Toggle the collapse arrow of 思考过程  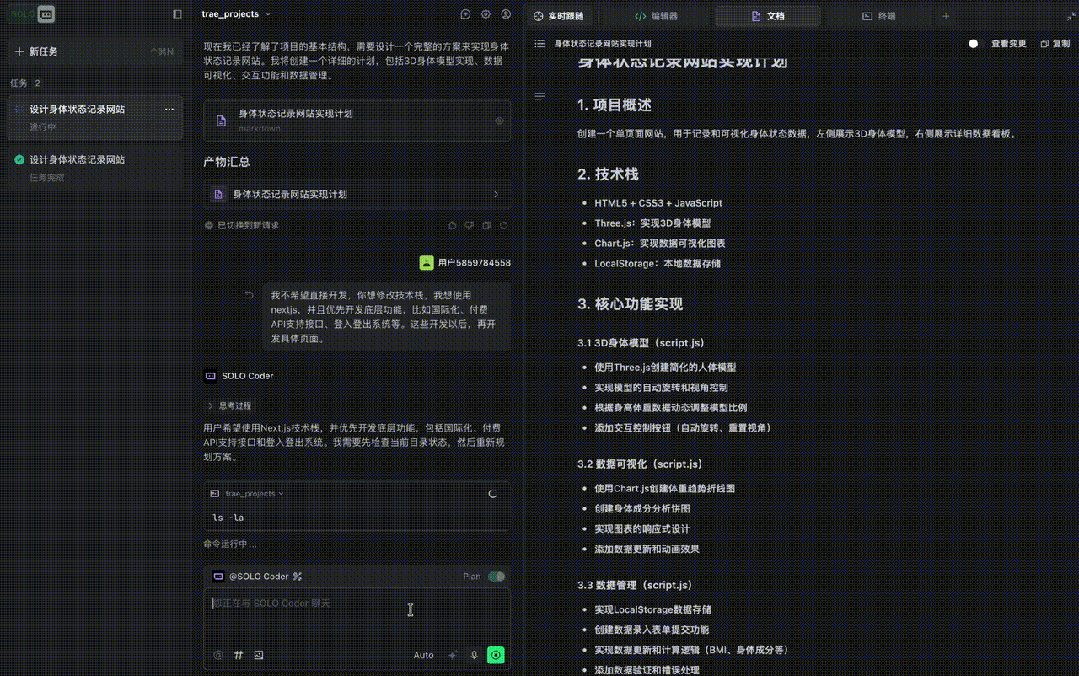click(209, 407)
